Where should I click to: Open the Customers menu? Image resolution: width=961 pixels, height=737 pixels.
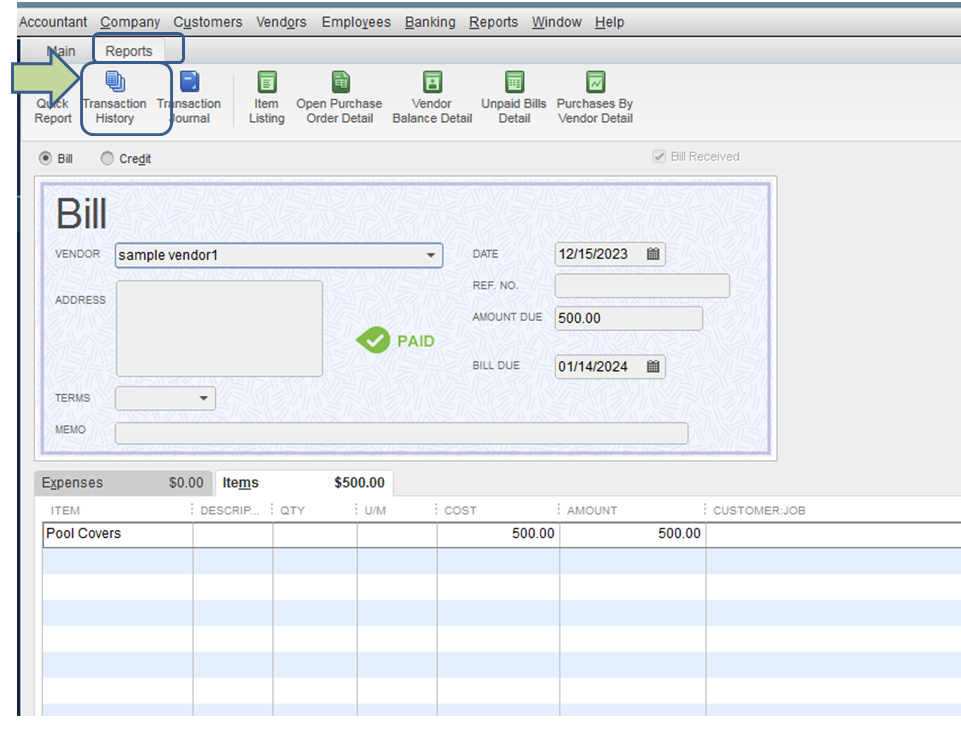click(x=208, y=22)
